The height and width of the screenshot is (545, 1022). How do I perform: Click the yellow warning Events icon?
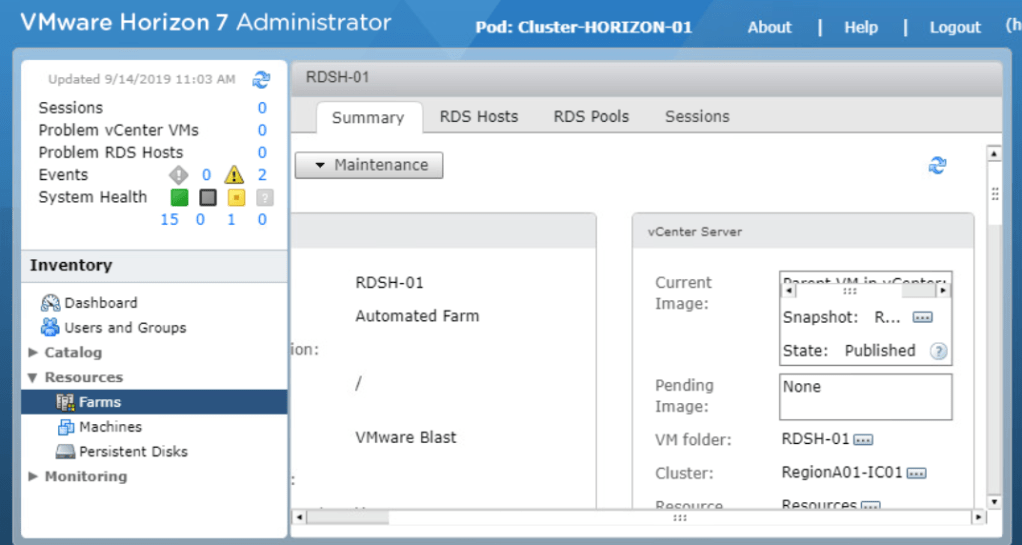(234, 175)
